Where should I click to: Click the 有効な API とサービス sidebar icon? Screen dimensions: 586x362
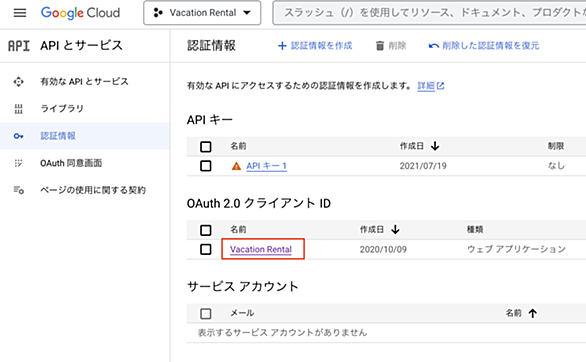(x=18, y=81)
